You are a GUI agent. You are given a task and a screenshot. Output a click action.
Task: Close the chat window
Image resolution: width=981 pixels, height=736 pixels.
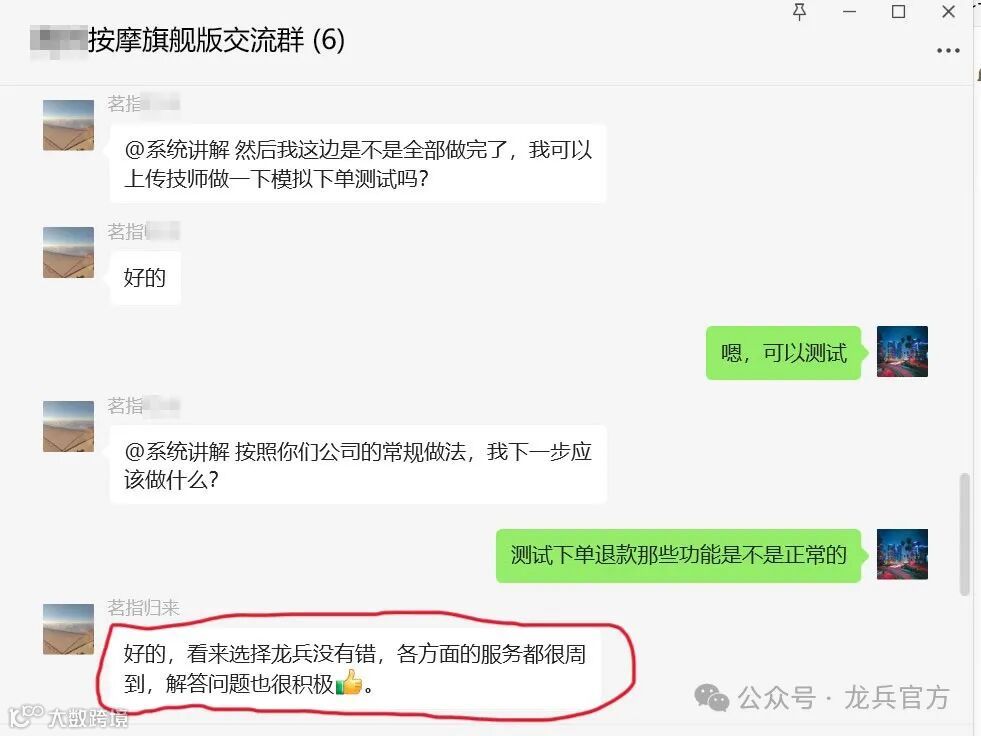click(x=948, y=12)
